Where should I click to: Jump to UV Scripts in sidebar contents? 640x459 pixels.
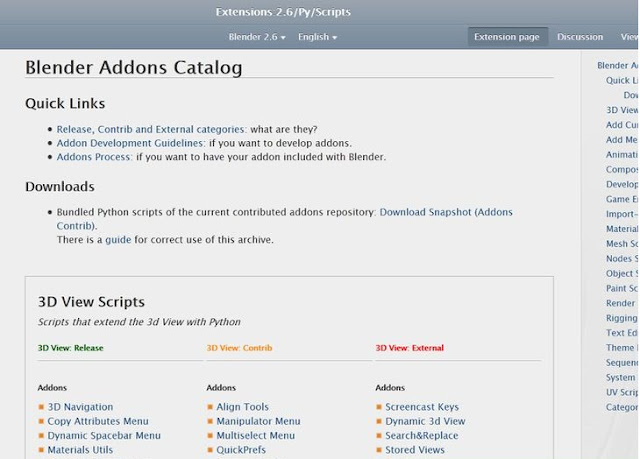click(622, 392)
